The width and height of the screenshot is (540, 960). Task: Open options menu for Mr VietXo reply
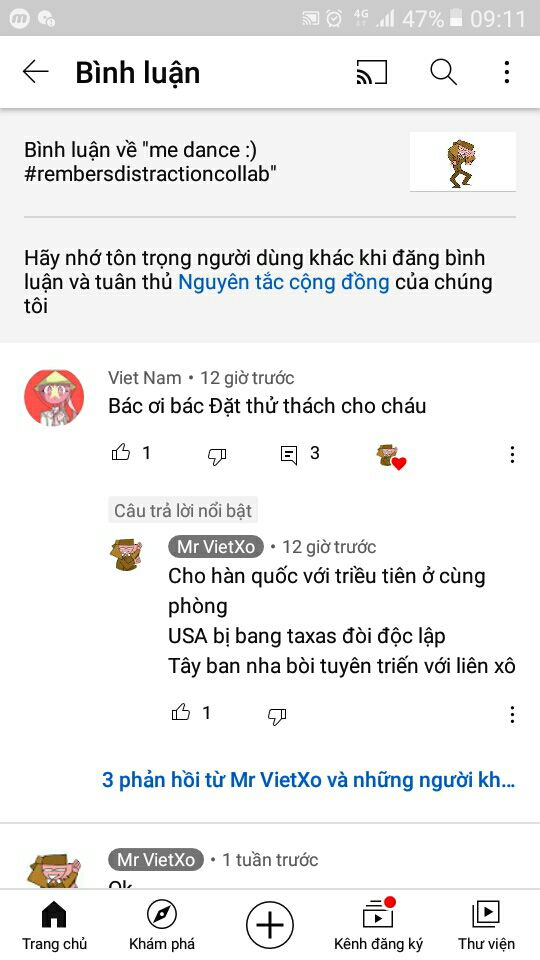click(512, 714)
